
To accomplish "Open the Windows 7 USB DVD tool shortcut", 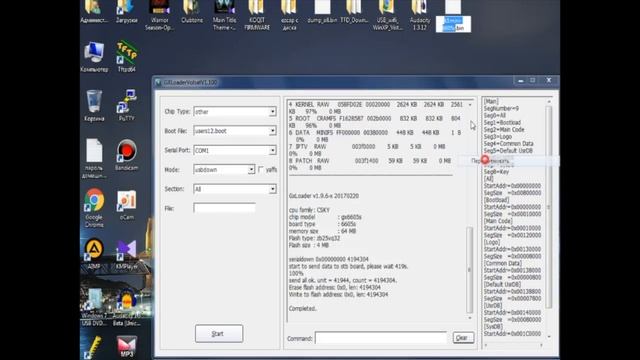I will [94, 307].
